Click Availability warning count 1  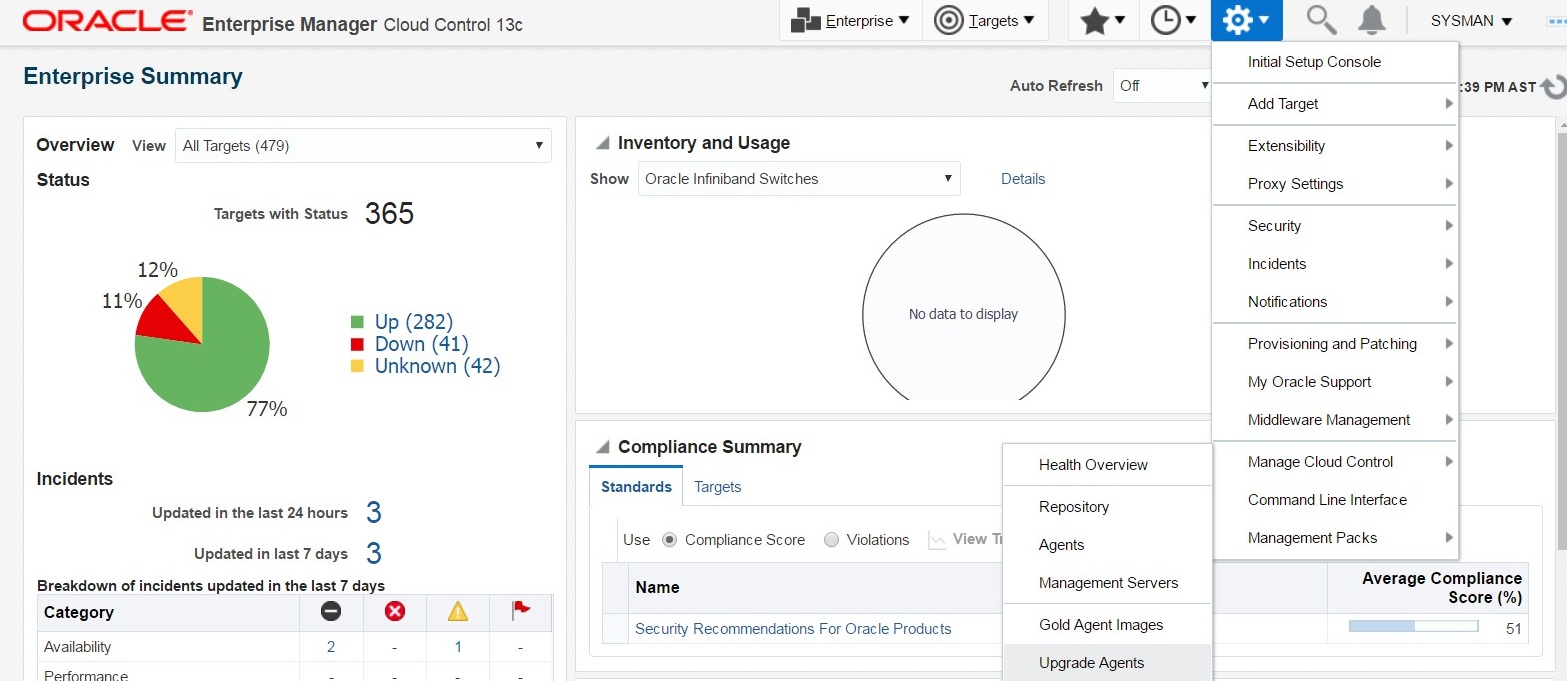pos(458,647)
